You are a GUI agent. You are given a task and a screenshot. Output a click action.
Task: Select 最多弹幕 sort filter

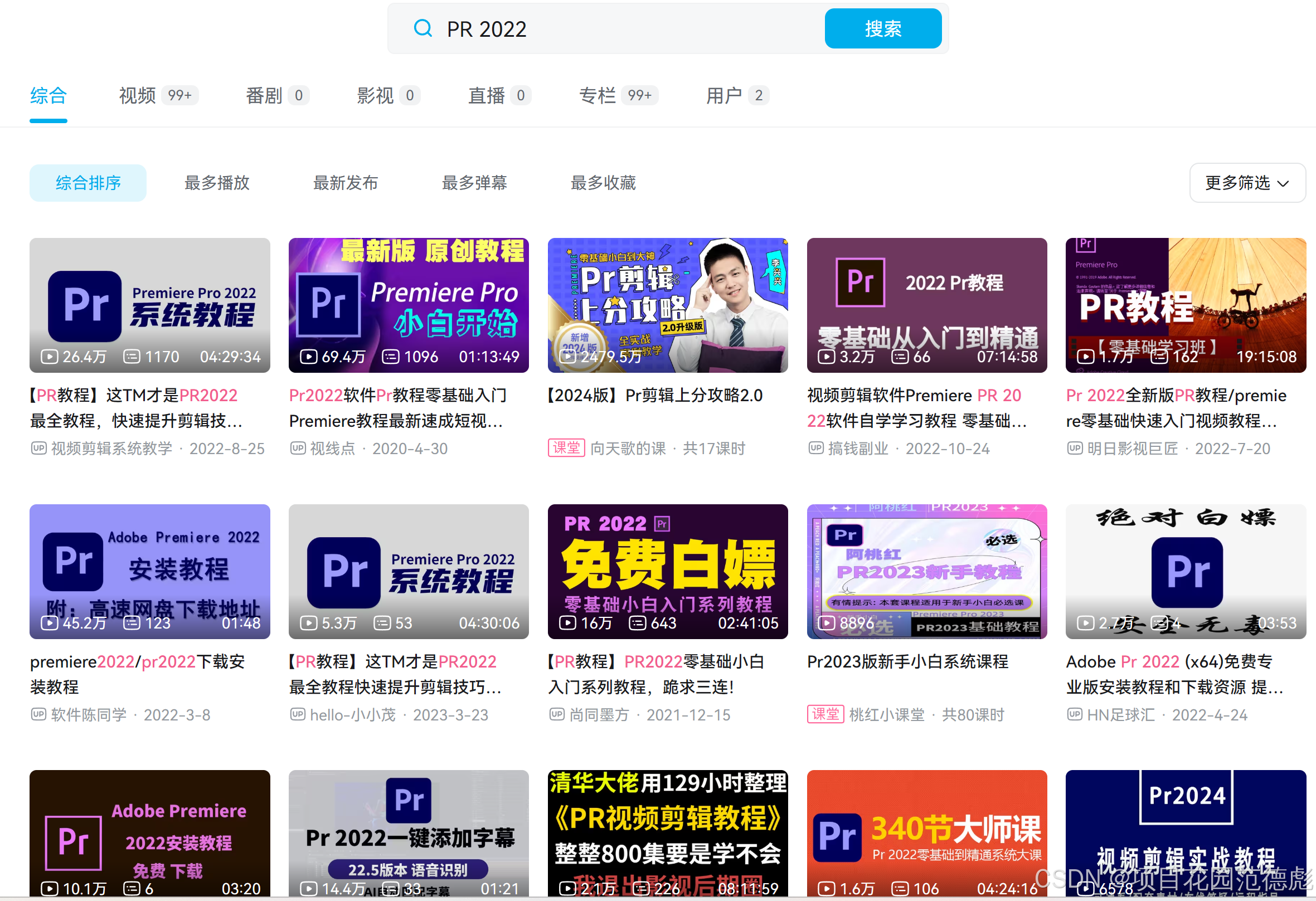474,183
